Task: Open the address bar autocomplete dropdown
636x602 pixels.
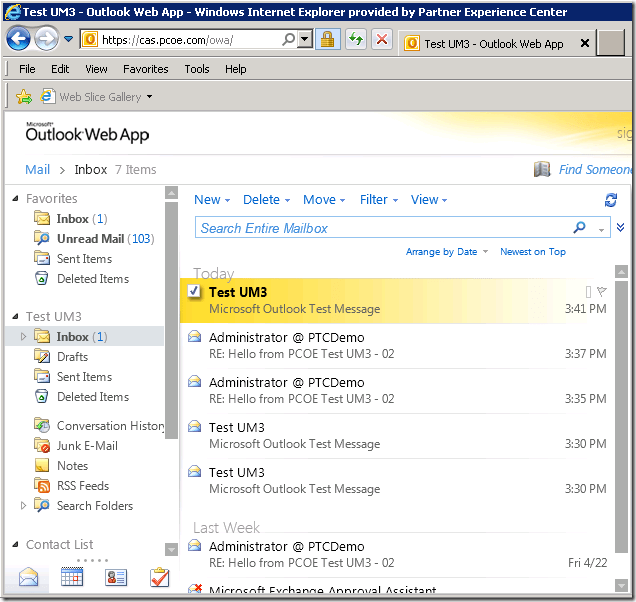Action: pyautogui.click(x=305, y=39)
